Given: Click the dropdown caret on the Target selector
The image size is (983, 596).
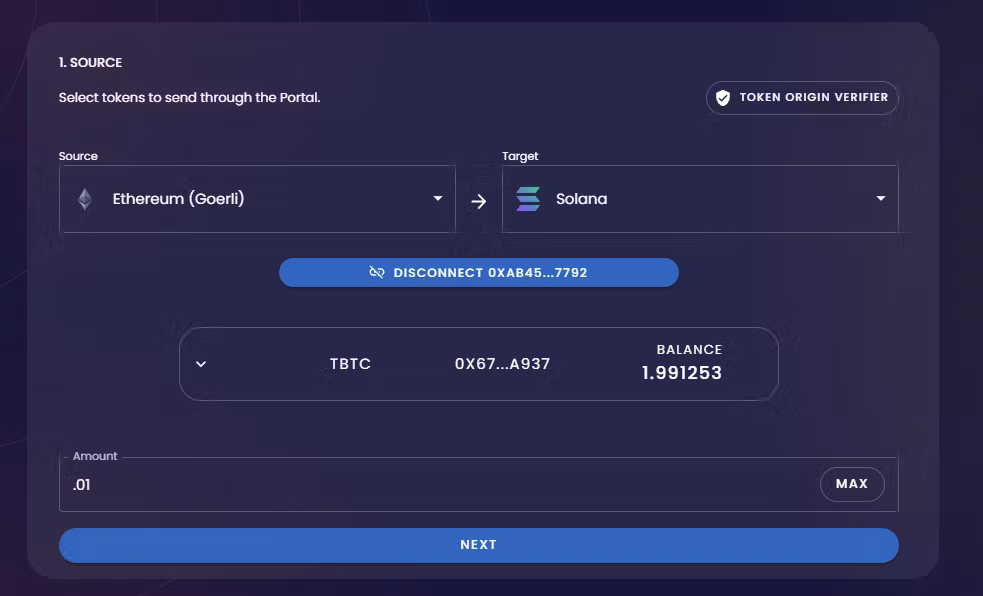Looking at the screenshot, I should [x=880, y=198].
